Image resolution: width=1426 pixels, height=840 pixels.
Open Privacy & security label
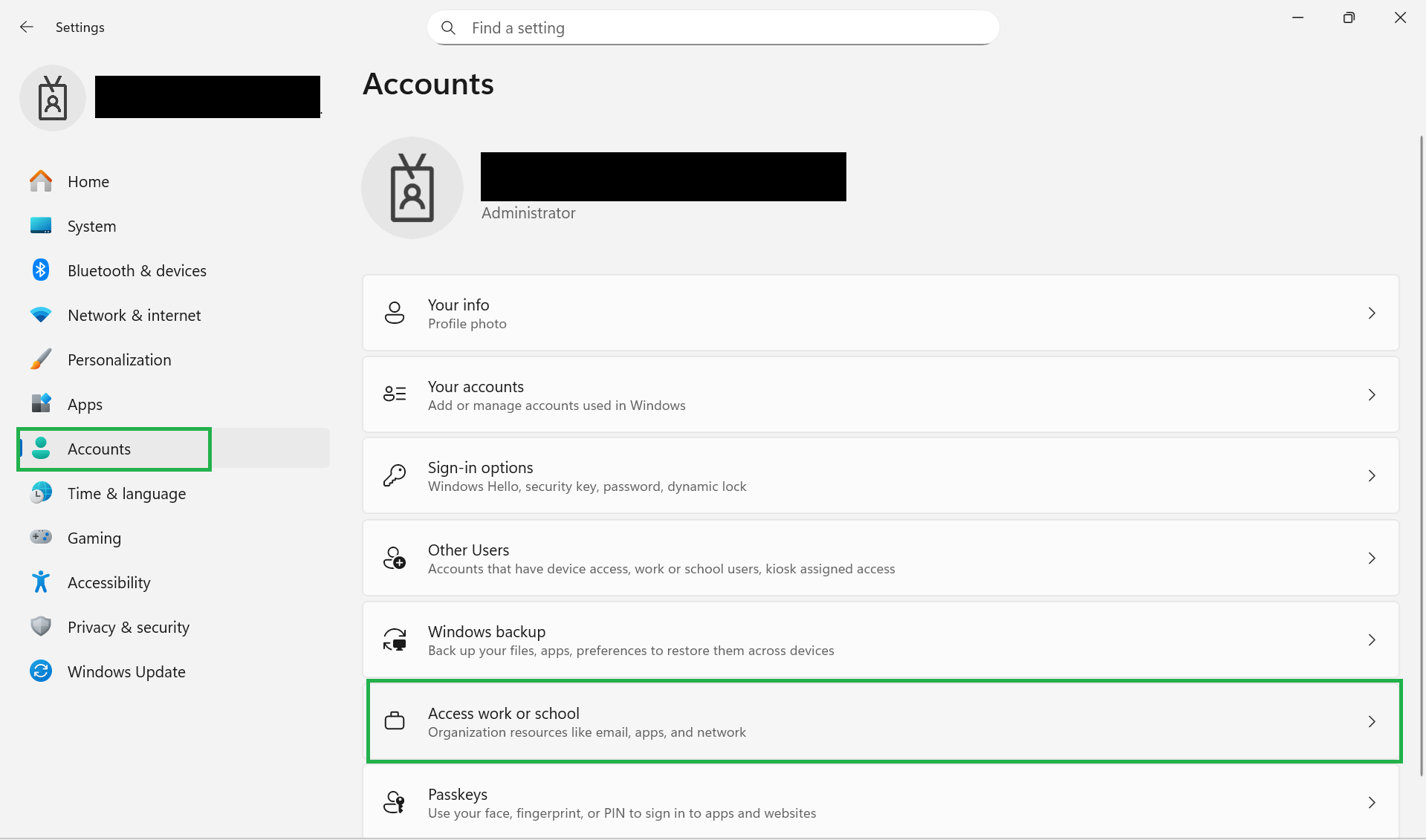coord(129,628)
